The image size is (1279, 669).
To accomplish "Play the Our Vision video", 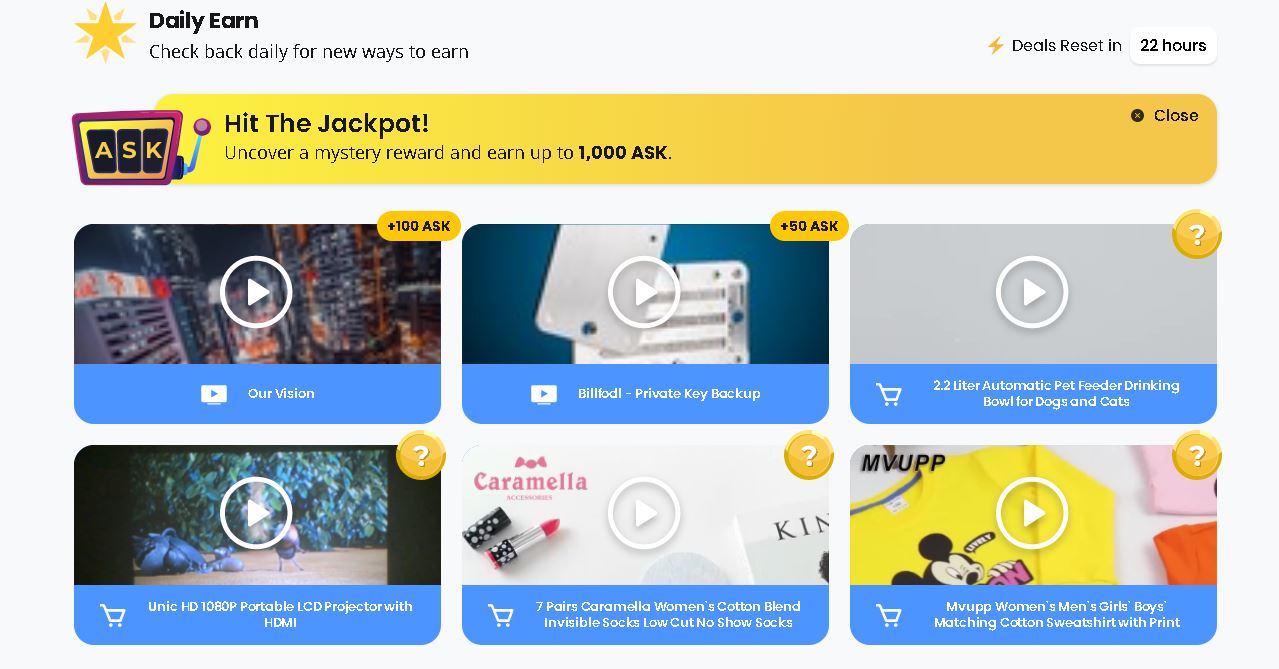I will (256, 292).
